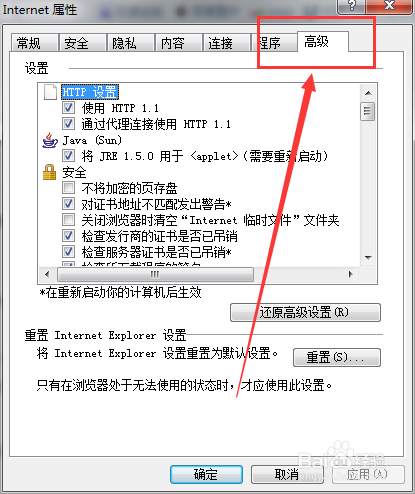Click the settings list scroll up arrow
This screenshot has height=494, width=415.
368,93
